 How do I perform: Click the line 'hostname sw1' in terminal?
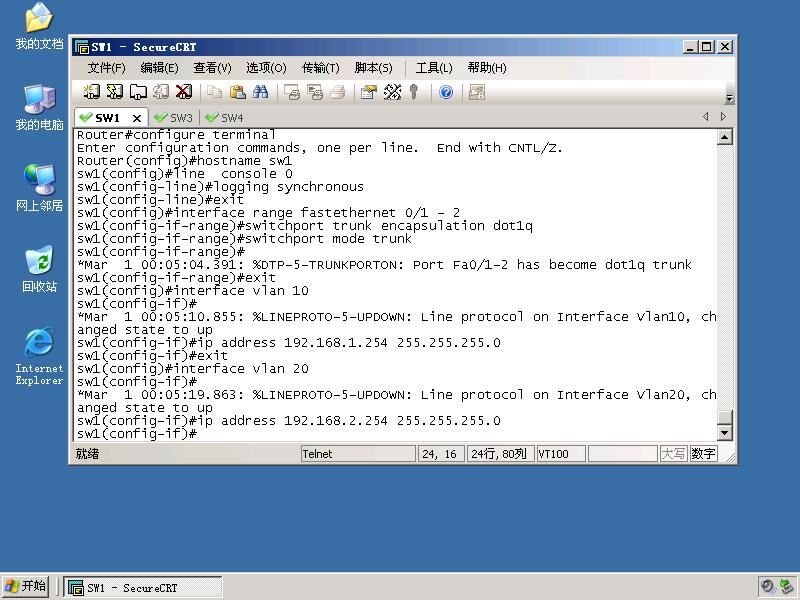pos(185,161)
